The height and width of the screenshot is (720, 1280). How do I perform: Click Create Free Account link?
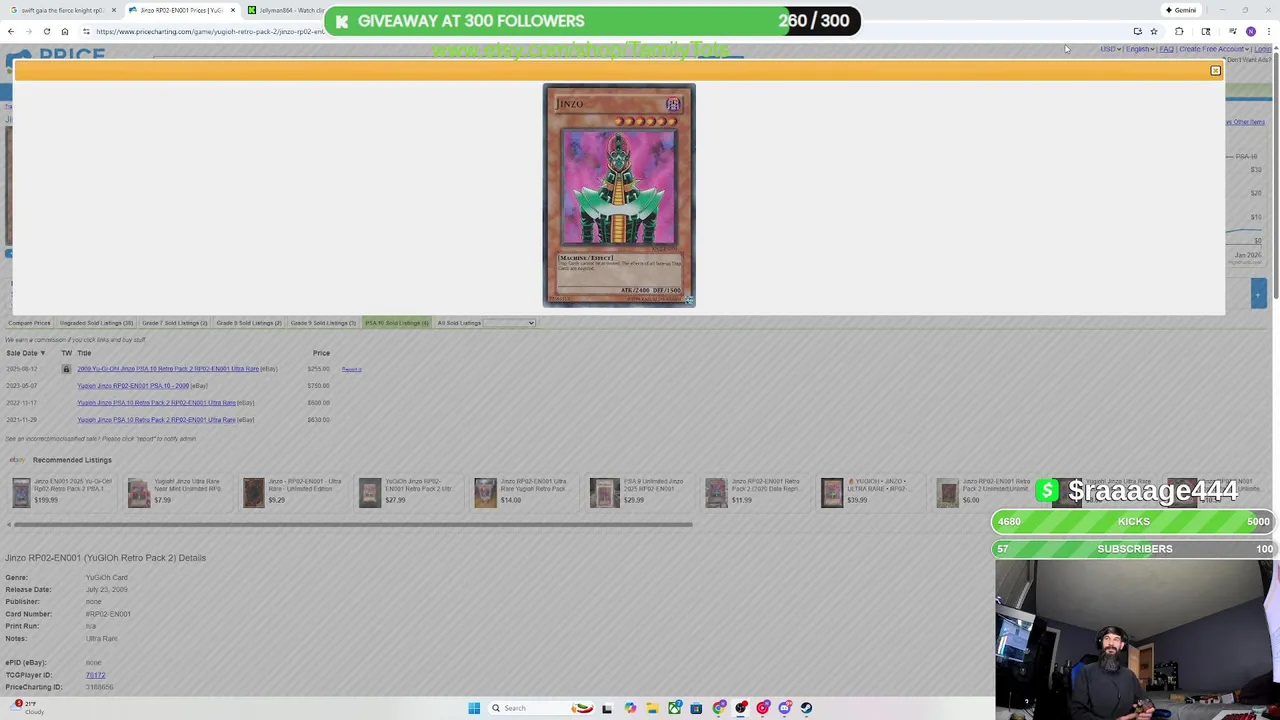(1212, 49)
